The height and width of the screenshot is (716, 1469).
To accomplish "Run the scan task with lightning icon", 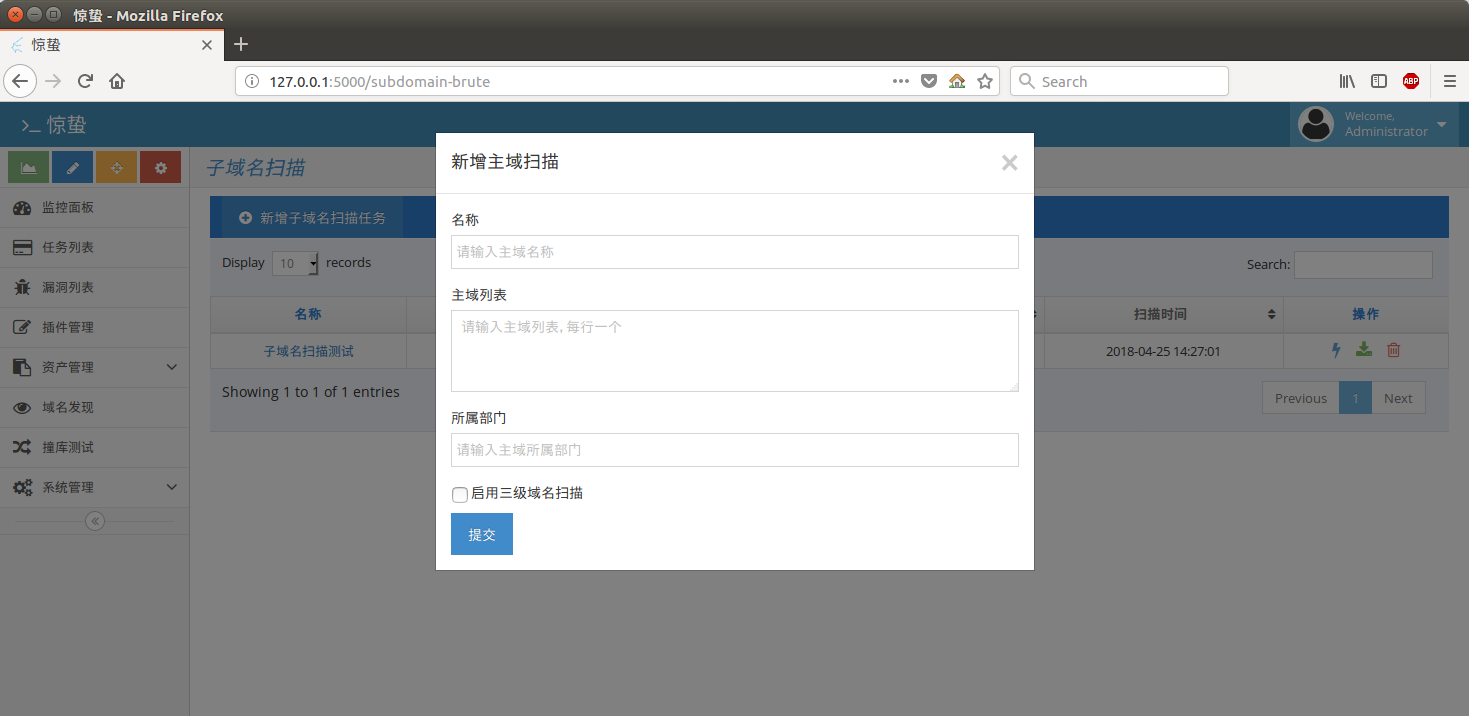I will (x=1335, y=350).
